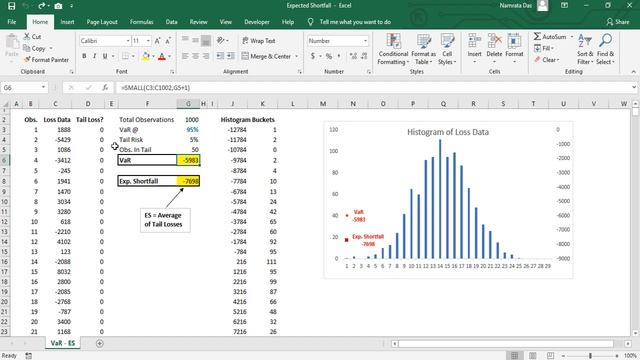Center text horizontally
This screenshot has height=360, width=640.
pos(196,56)
